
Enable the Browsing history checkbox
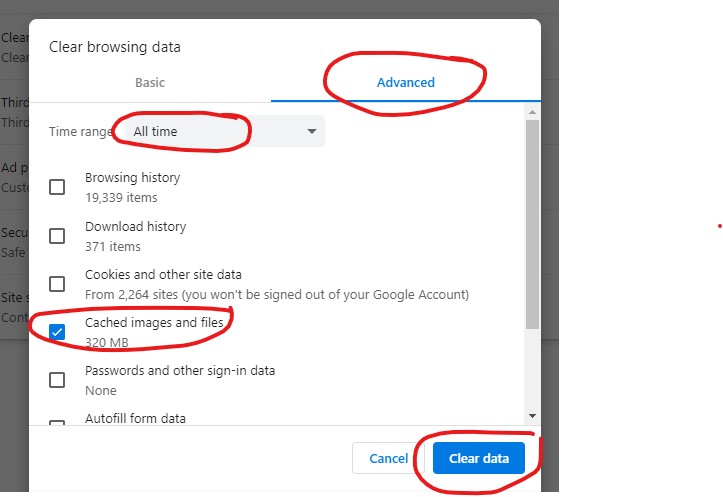(57, 187)
